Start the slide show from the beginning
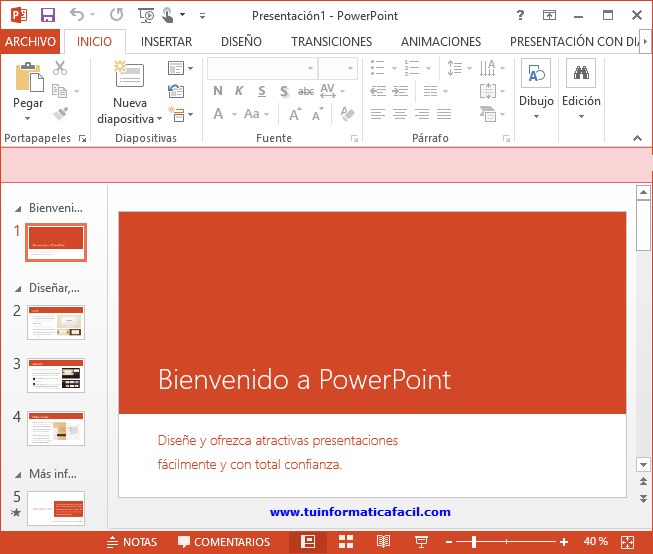653x554 pixels. click(x=146, y=15)
